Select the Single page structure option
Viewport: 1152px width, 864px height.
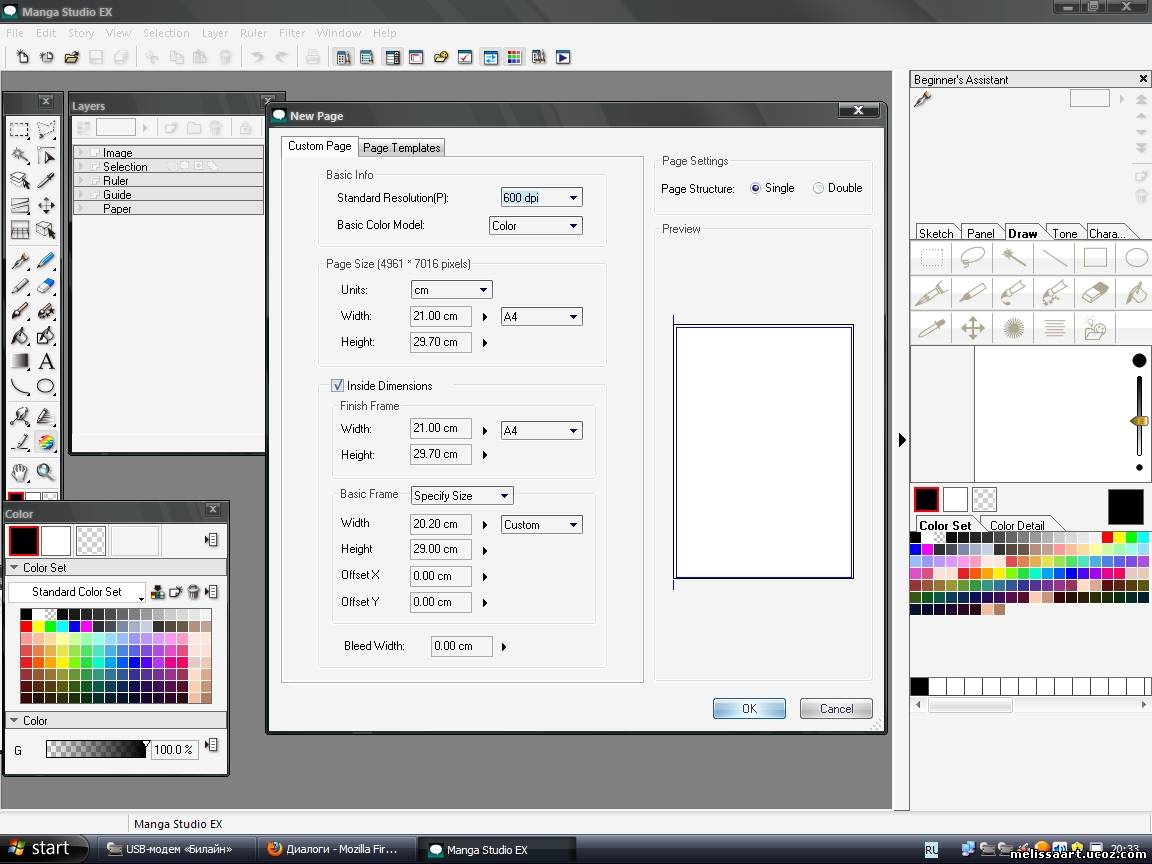click(x=755, y=188)
